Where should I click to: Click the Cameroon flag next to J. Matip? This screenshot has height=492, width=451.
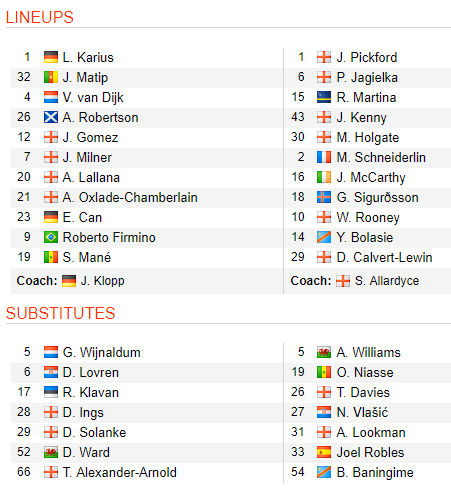pos(51,77)
